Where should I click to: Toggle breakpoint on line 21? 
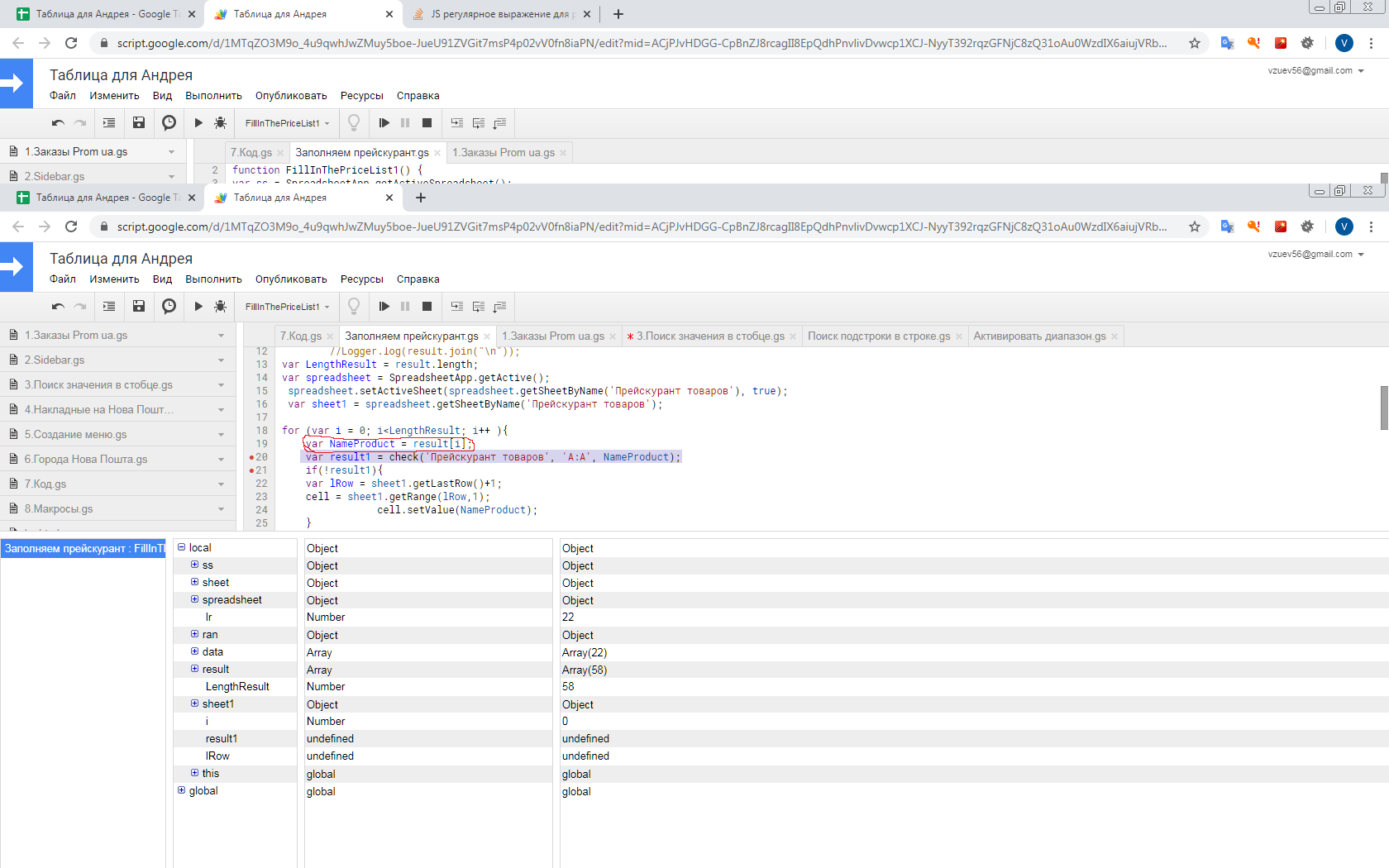click(251, 470)
